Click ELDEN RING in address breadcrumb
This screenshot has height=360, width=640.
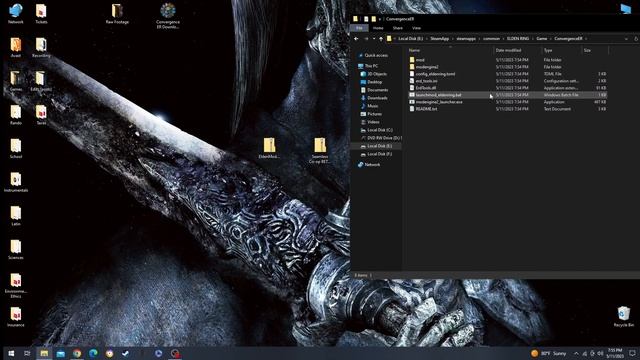[518, 39]
